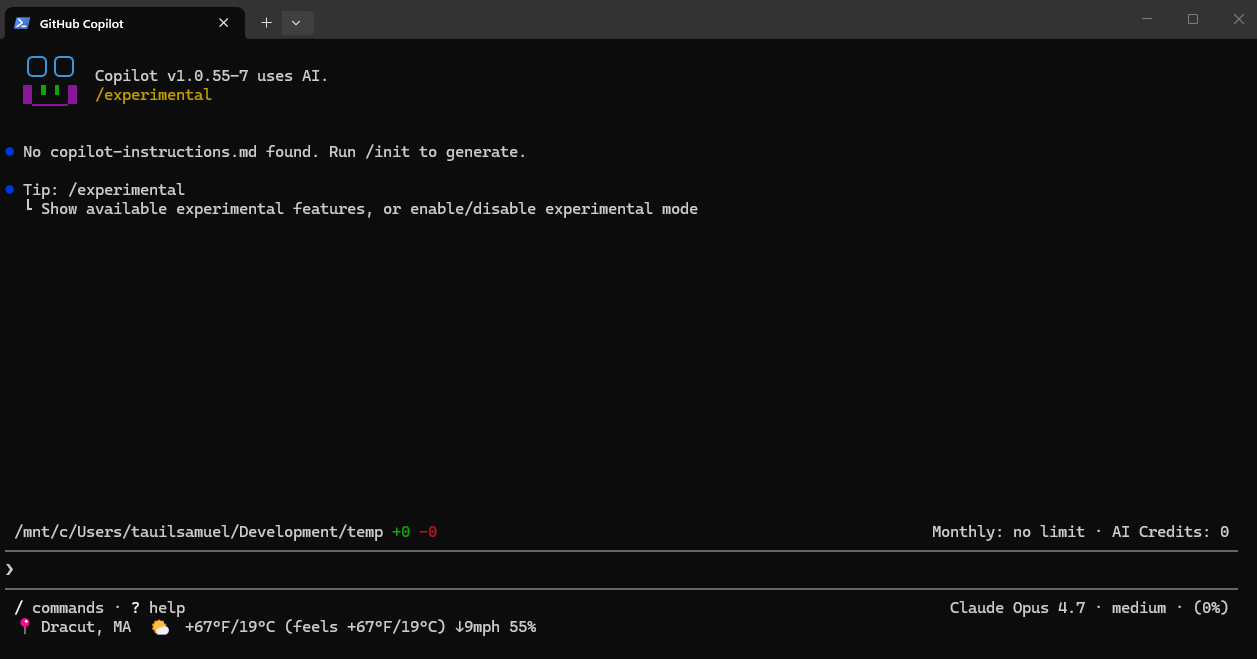Expand the new tab profile dropdown arrow
Viewport: 1257px width, 659px height.
pos(296,23)
